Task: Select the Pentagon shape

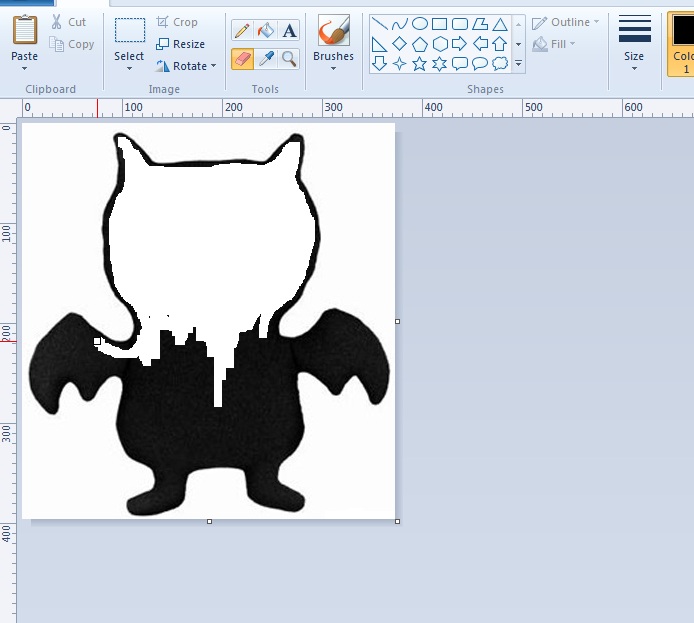Action: click(420, 44)
